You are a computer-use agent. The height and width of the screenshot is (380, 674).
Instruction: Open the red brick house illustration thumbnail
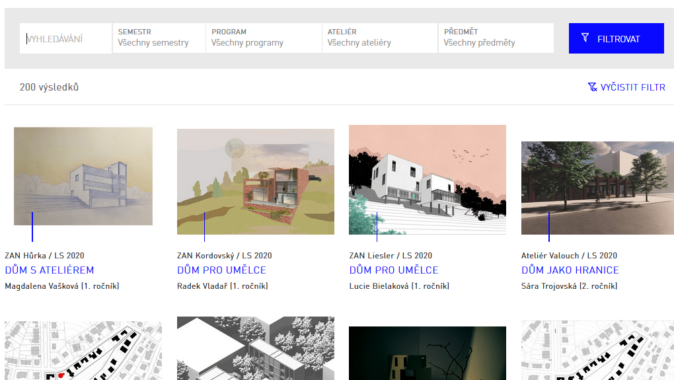pos(255,182)
